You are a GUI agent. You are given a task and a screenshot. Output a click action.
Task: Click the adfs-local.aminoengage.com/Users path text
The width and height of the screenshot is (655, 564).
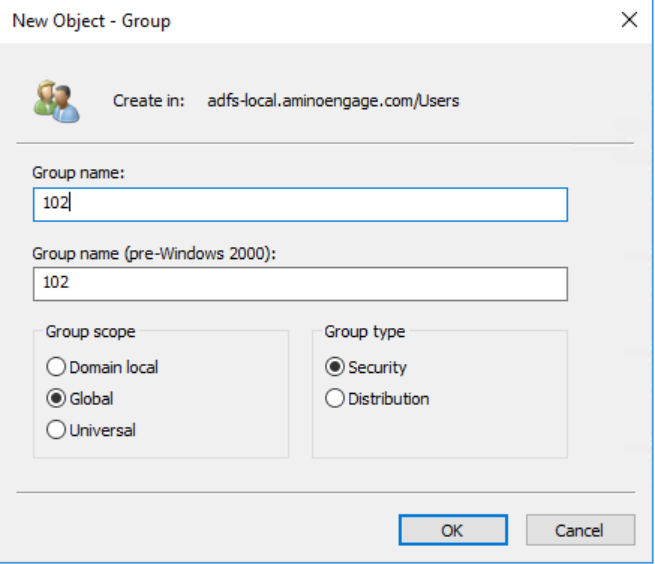tap(333, 101)
